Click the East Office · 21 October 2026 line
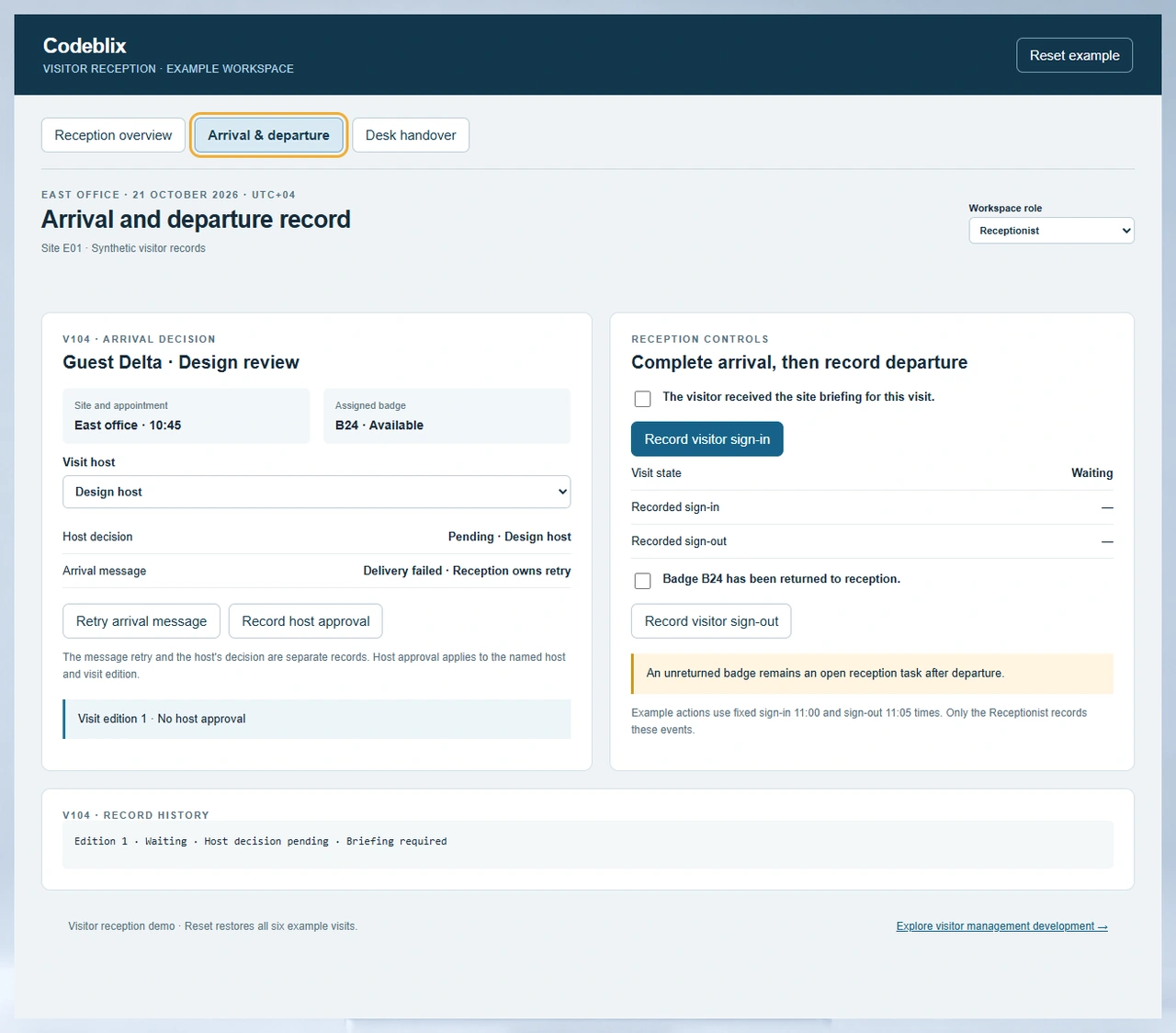This screenshot has height=1033, width=1176. [x=168, y=195]
